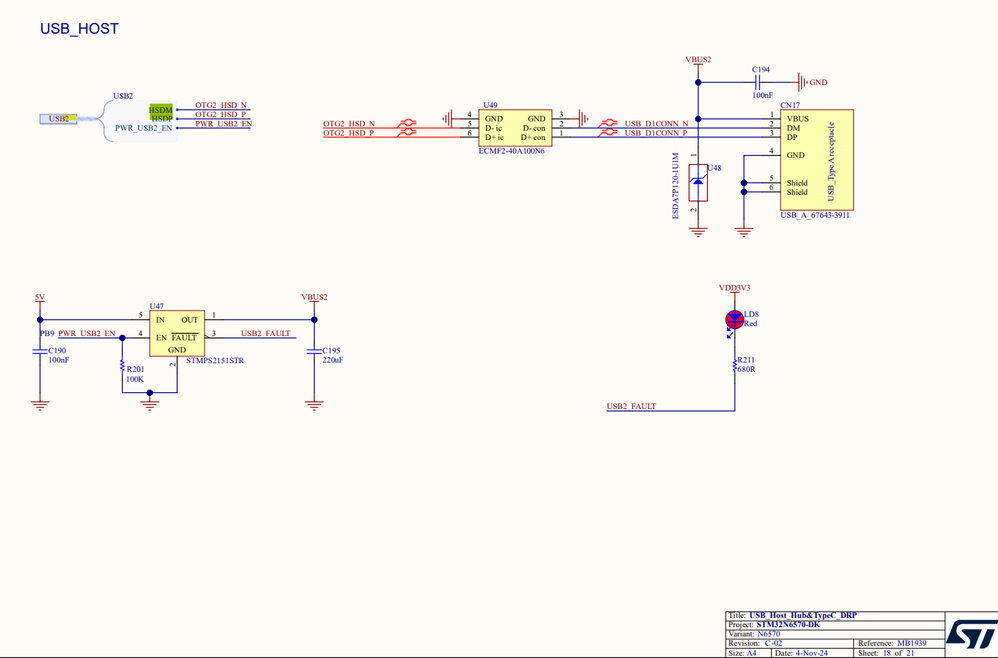
Task: Click the PB9 pin annotation
Action: [47, 333]
